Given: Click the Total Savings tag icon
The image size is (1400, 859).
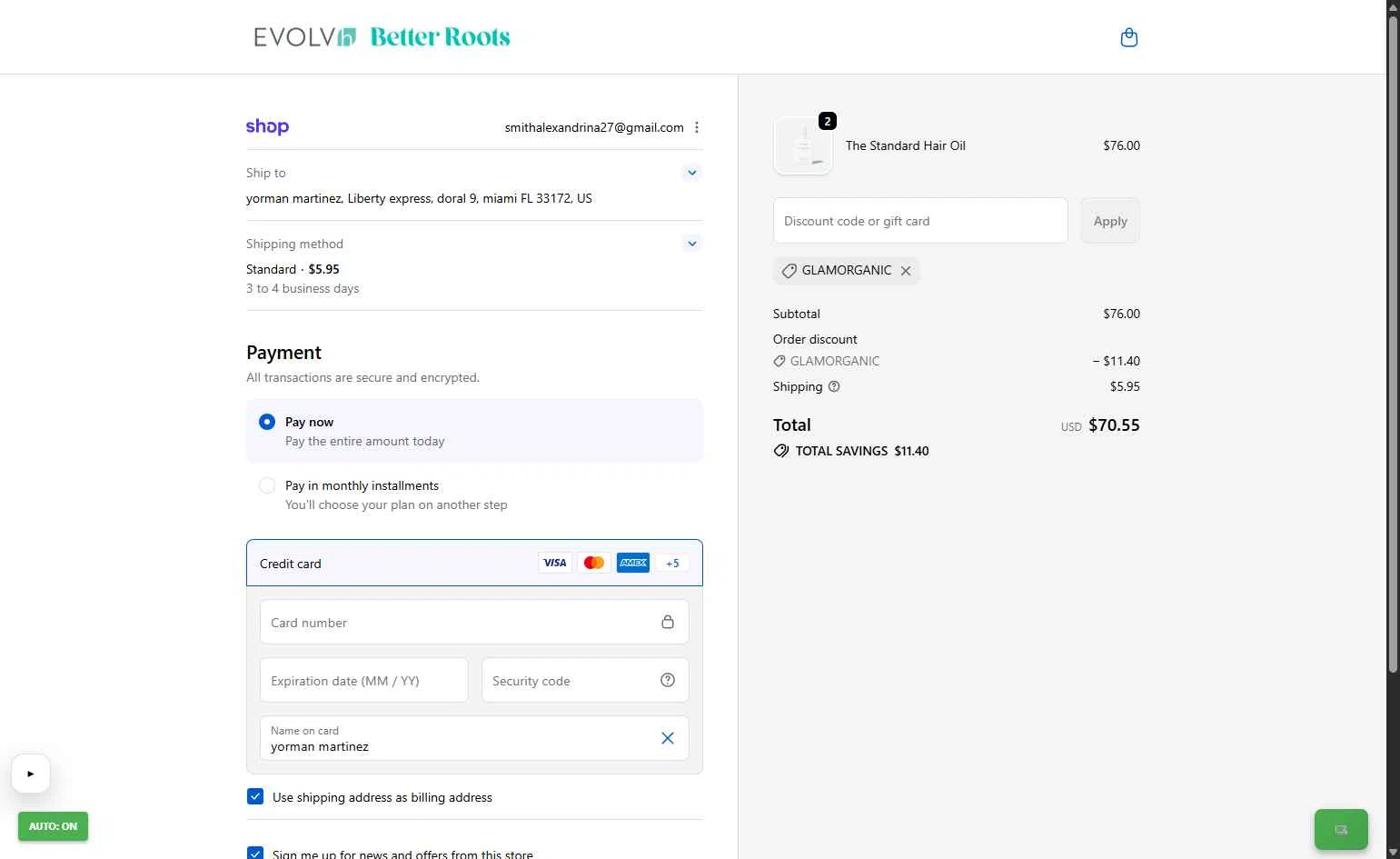Looking at the screenshot, I should pyautogui.click(x=781, y=451).
